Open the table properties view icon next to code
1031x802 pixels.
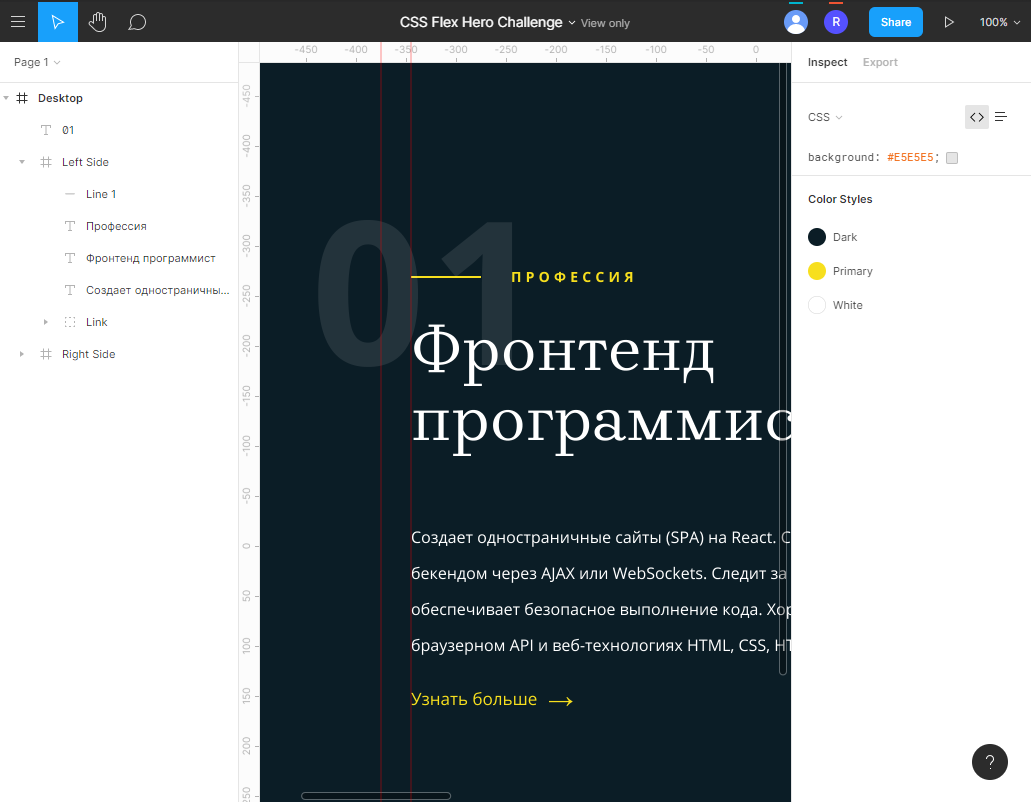1001,117
